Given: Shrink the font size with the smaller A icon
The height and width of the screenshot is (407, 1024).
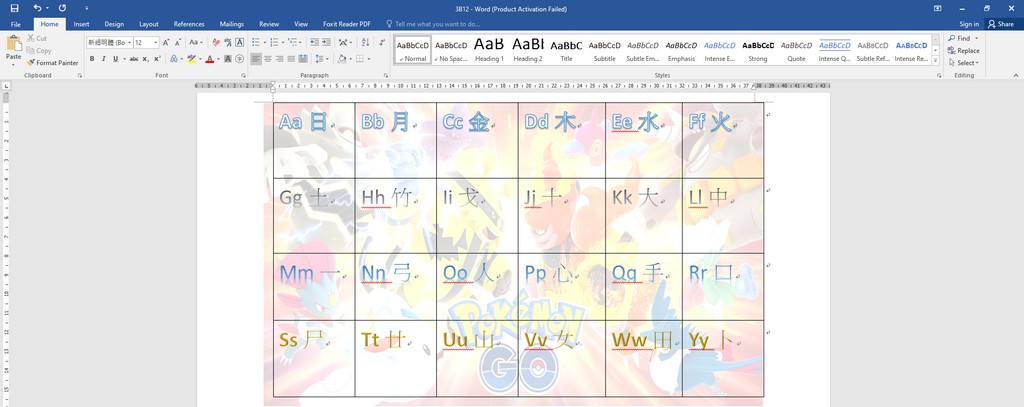Looking at the screenshot, I should pos(178,42).
